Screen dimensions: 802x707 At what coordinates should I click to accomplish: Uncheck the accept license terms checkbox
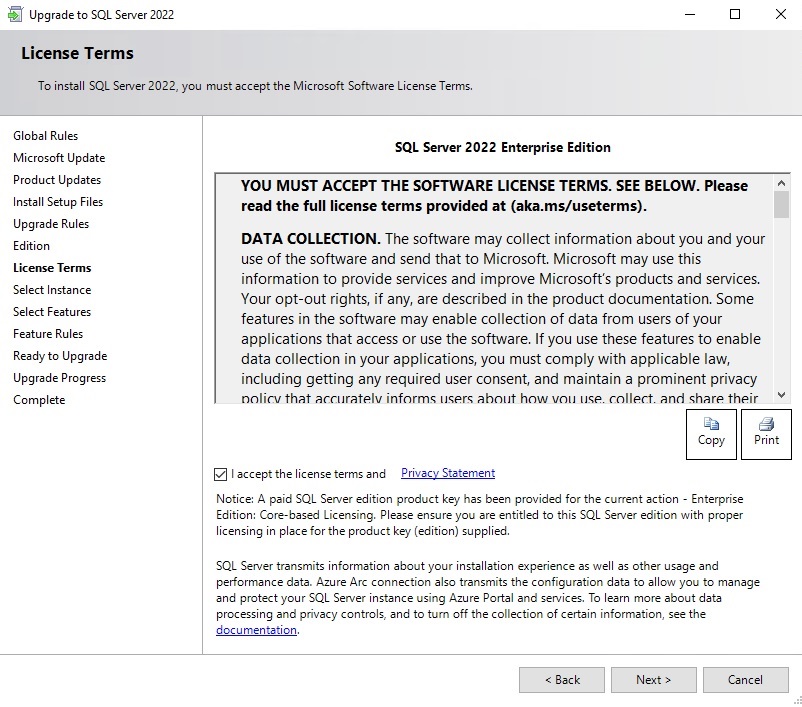(221, 474)
